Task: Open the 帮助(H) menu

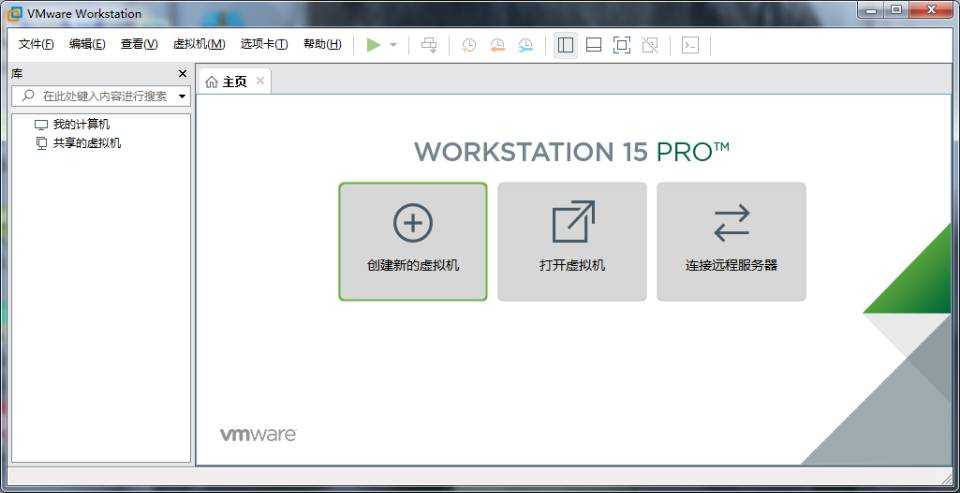Action: click(323, 44)
